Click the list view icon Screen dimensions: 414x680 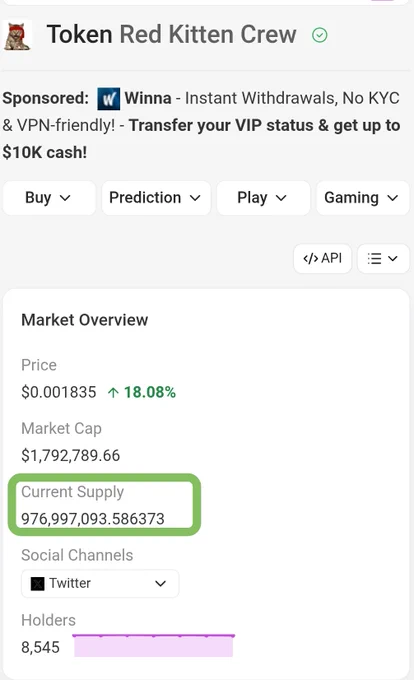[374, 259]
